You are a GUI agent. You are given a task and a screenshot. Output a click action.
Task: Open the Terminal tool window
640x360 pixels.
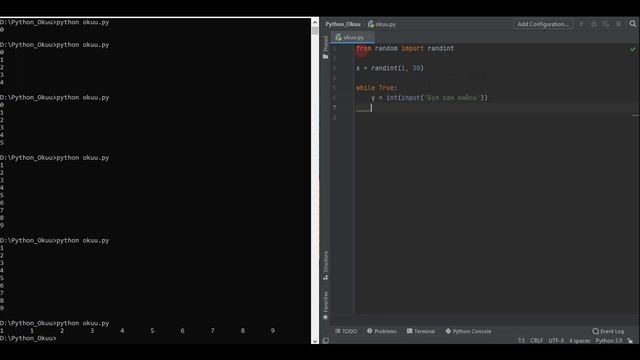(x=421, y=331)
